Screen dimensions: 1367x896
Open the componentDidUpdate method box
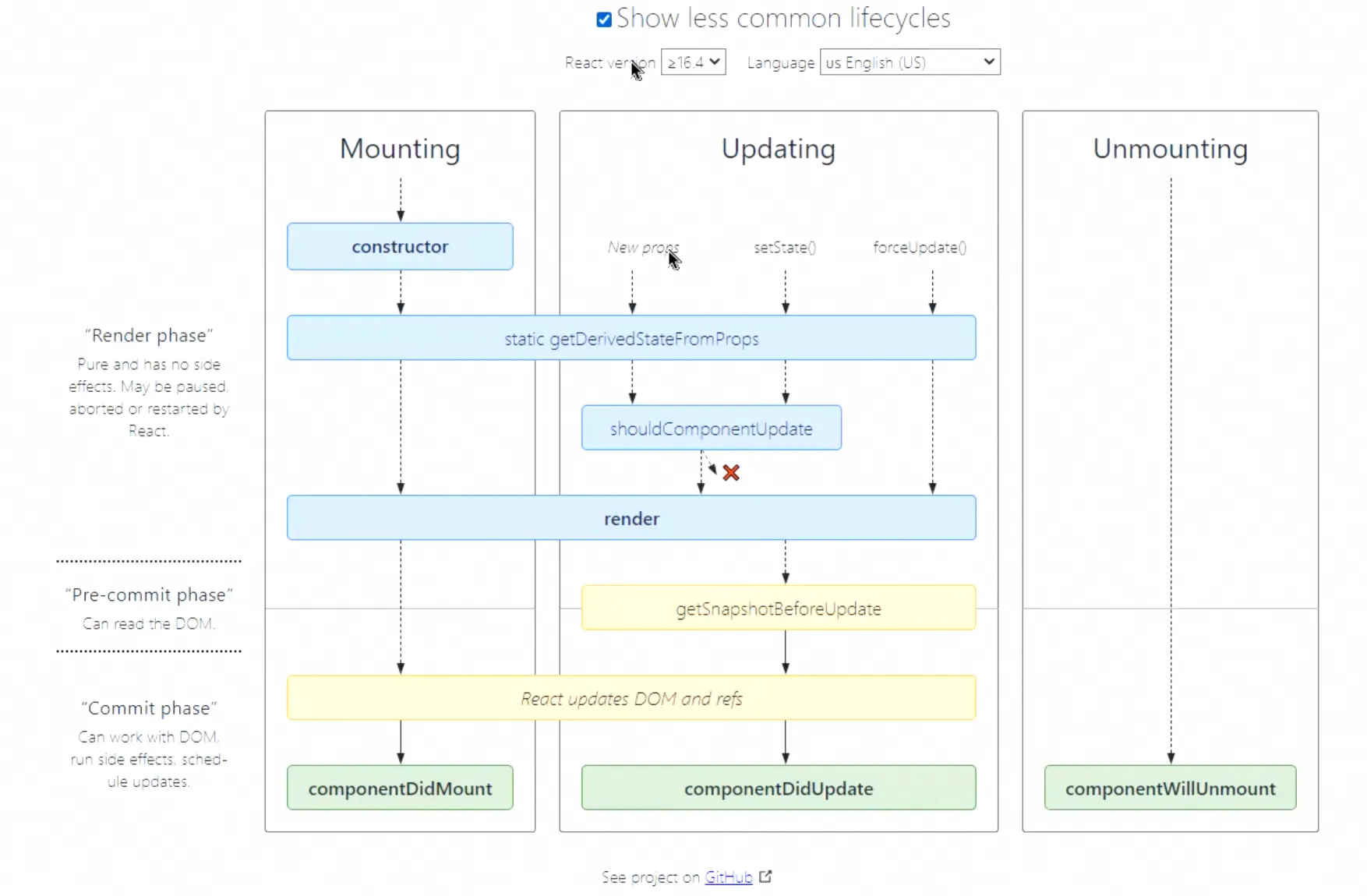pyautogui.click(x=778, y=788)
